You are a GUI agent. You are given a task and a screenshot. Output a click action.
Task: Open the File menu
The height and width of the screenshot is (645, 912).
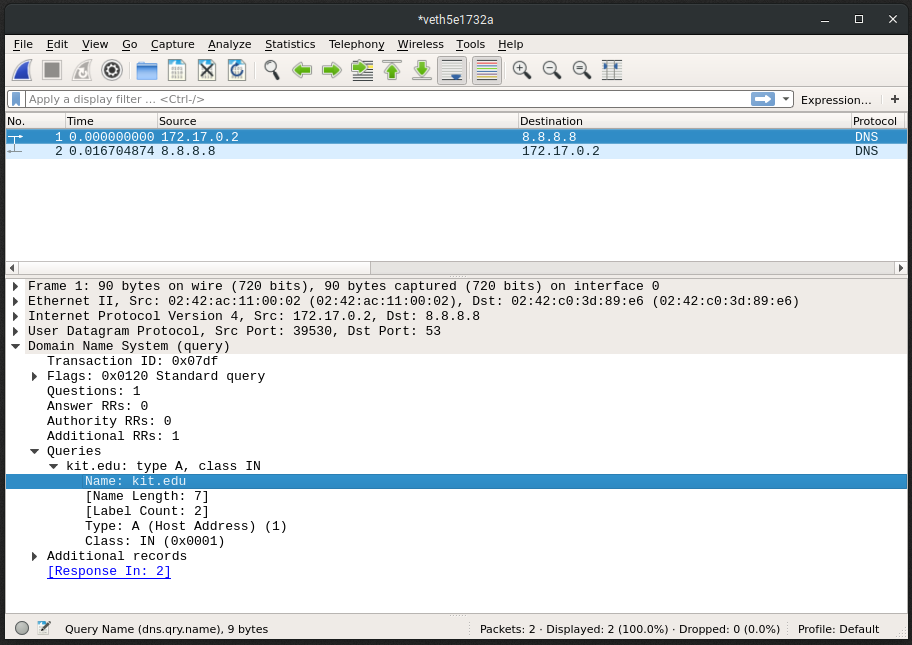[23, 44]
